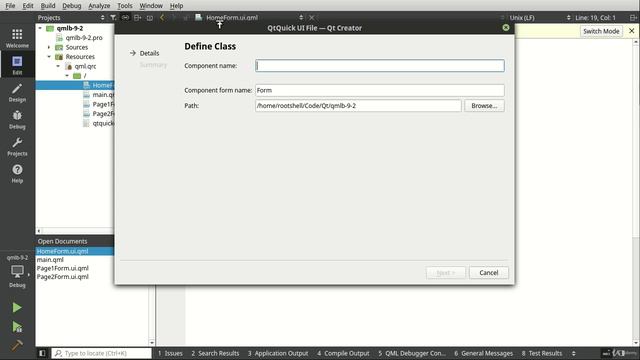Open Design mode in the sidebar

click(x=17, y=92)
